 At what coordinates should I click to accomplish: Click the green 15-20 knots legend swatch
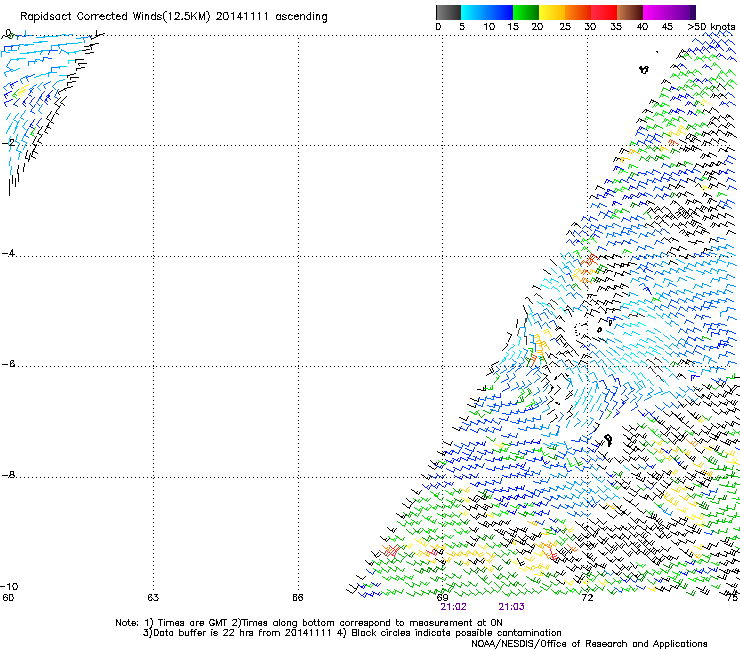[526, 12]
